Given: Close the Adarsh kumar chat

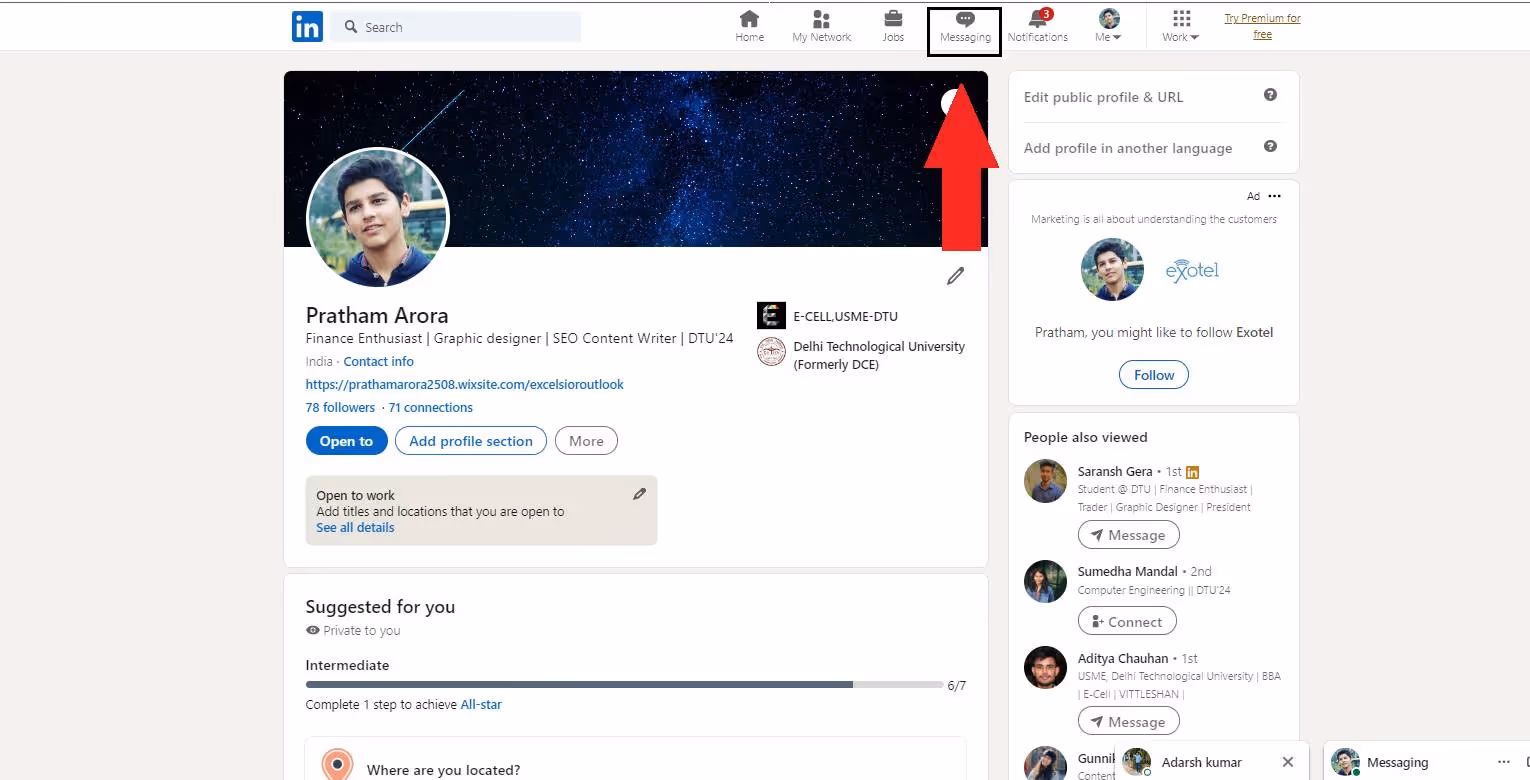Looking at the screenshot, I should pos(1288,762).
